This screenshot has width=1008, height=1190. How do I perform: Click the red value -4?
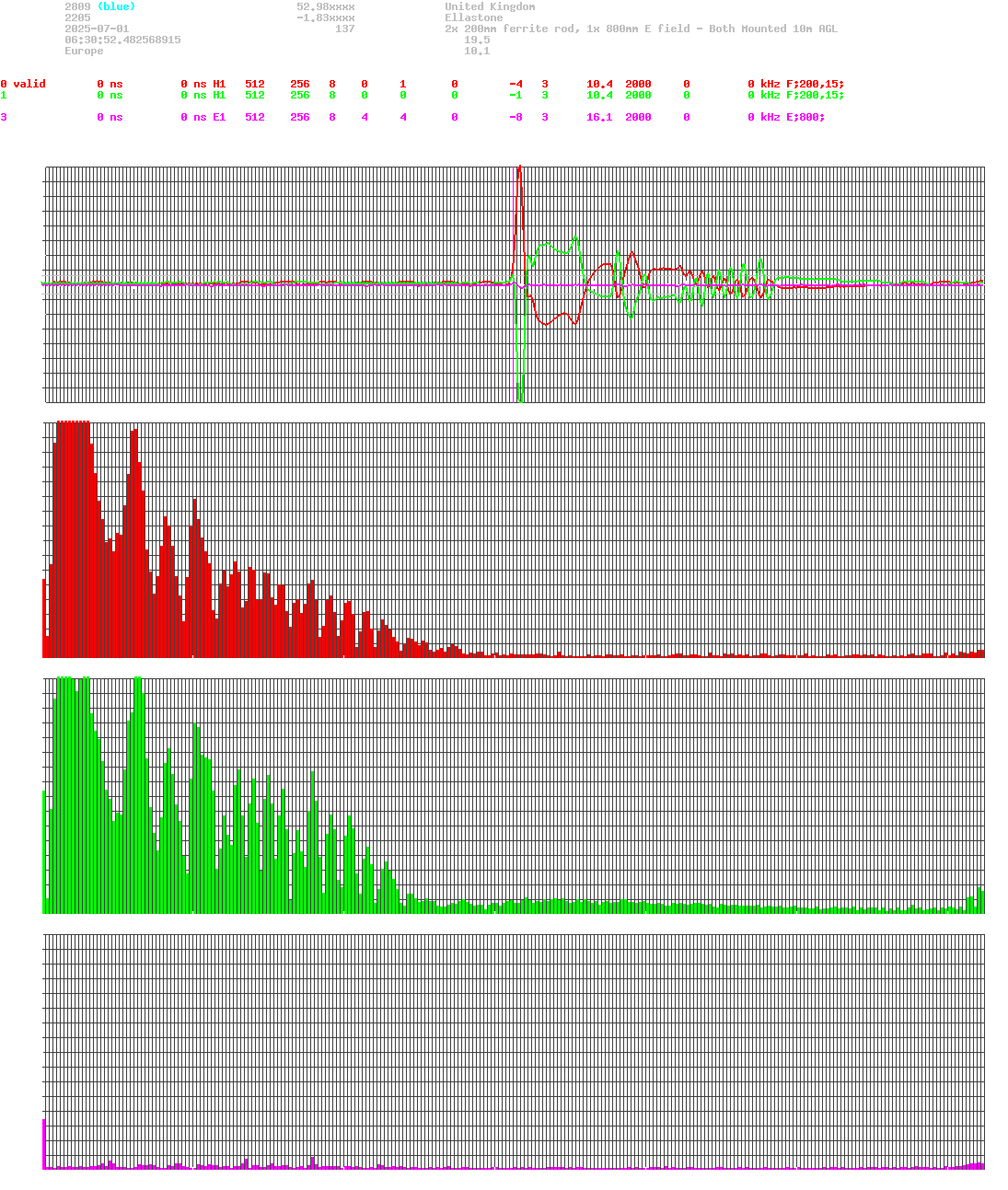[x=516, y=84]
